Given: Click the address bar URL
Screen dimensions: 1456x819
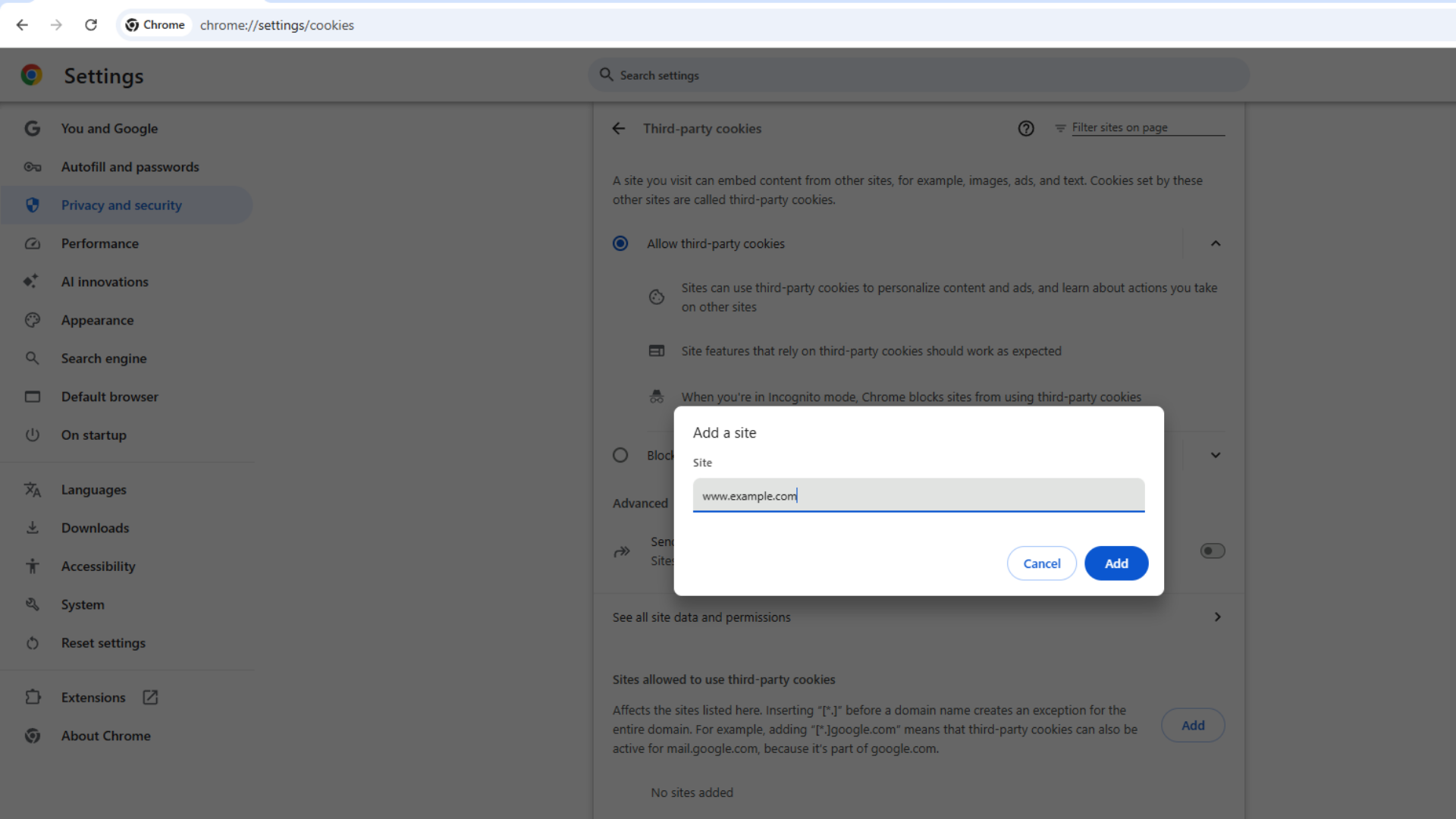Looking at the screenshot, I should point(277,25).
